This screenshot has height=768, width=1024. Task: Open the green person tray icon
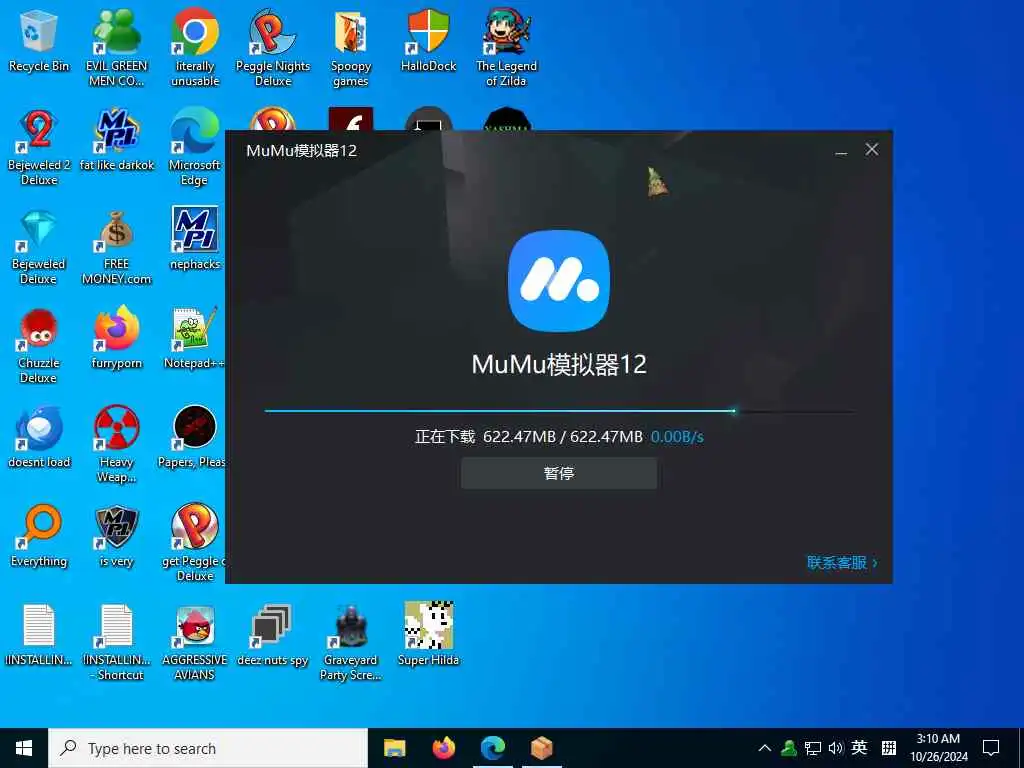click(789, 748)
